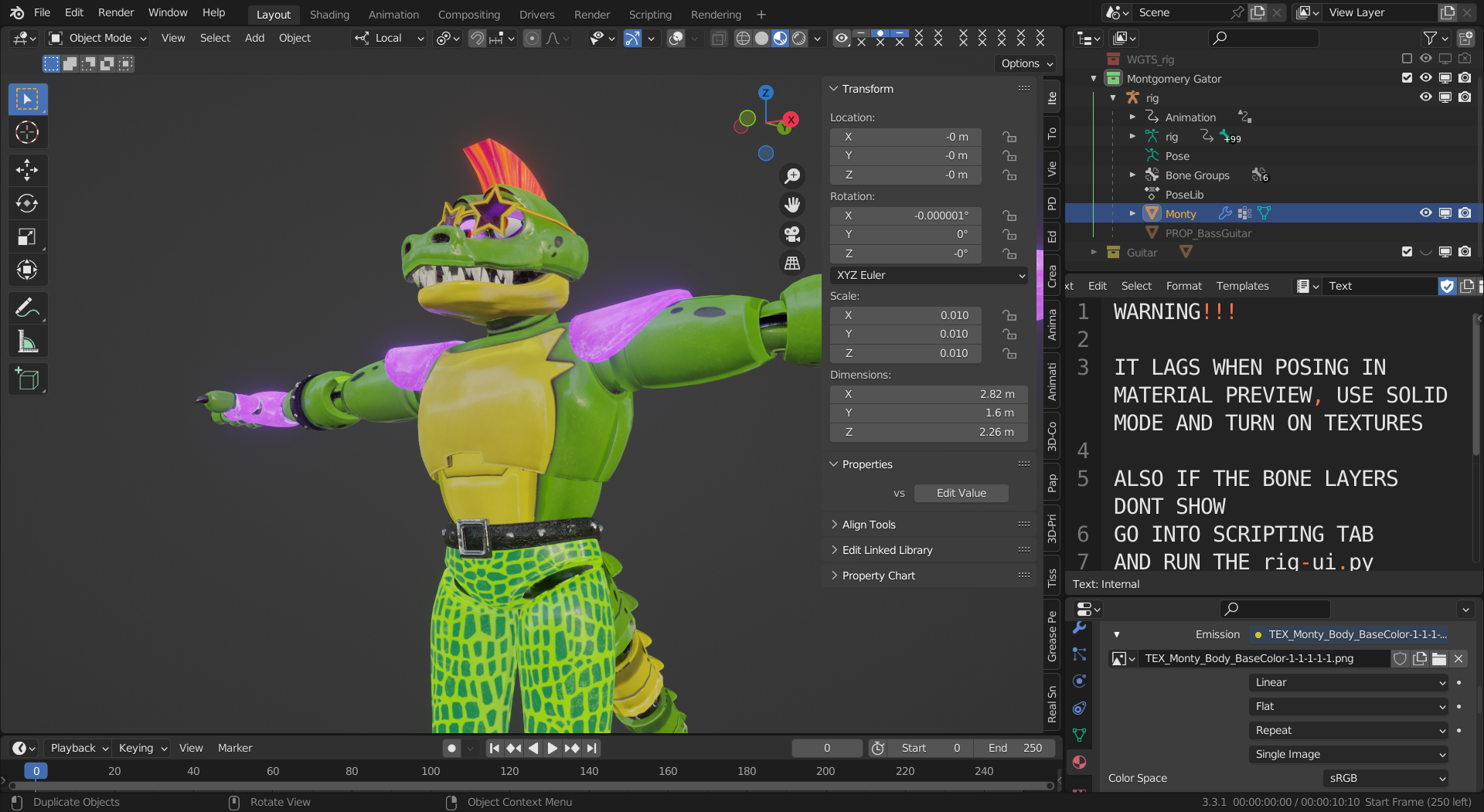Select the Rotate tool

coord(27,203)
